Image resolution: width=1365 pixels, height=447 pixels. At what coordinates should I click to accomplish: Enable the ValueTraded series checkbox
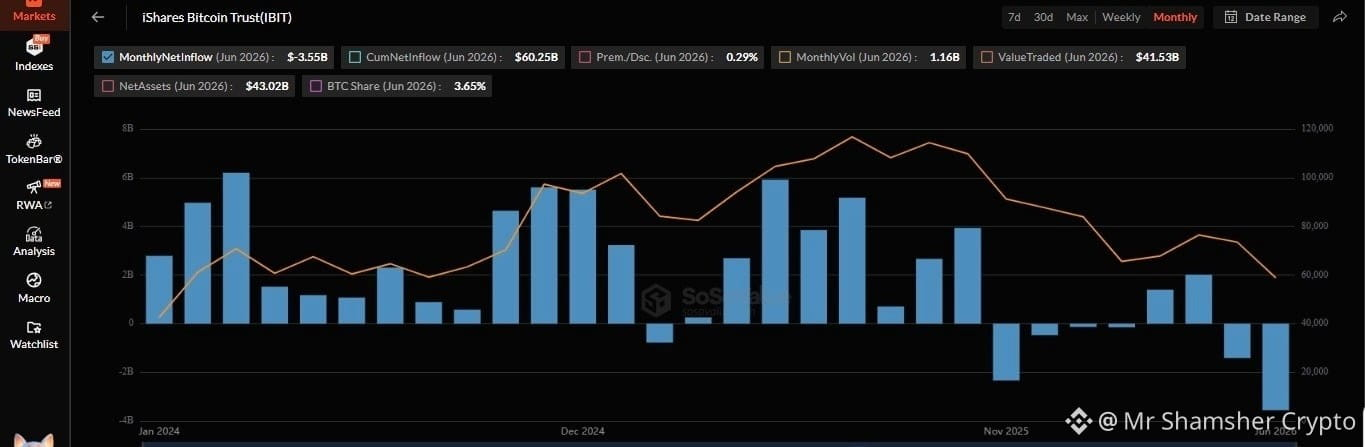pos(987,57)
